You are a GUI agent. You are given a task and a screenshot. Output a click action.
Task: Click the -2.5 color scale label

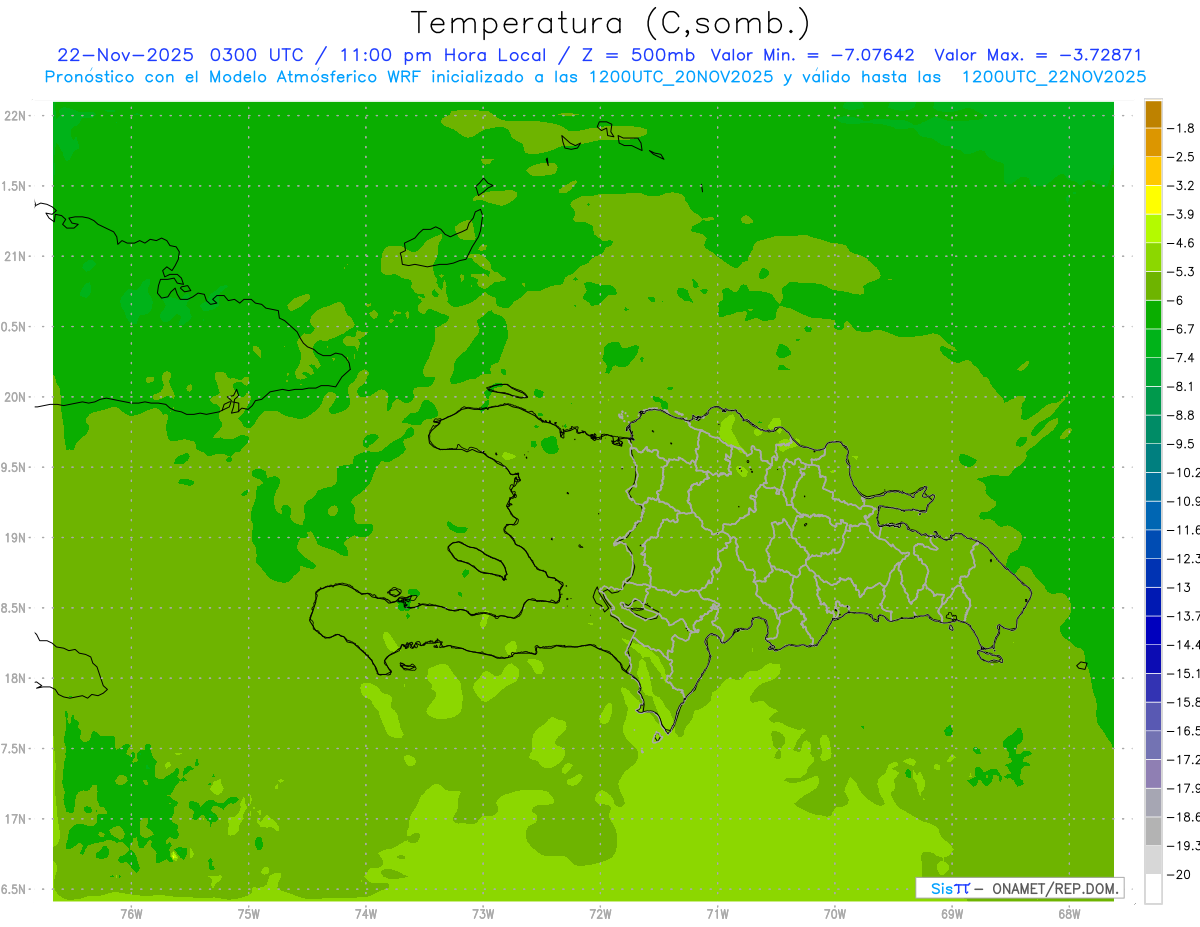(1182, 157)
